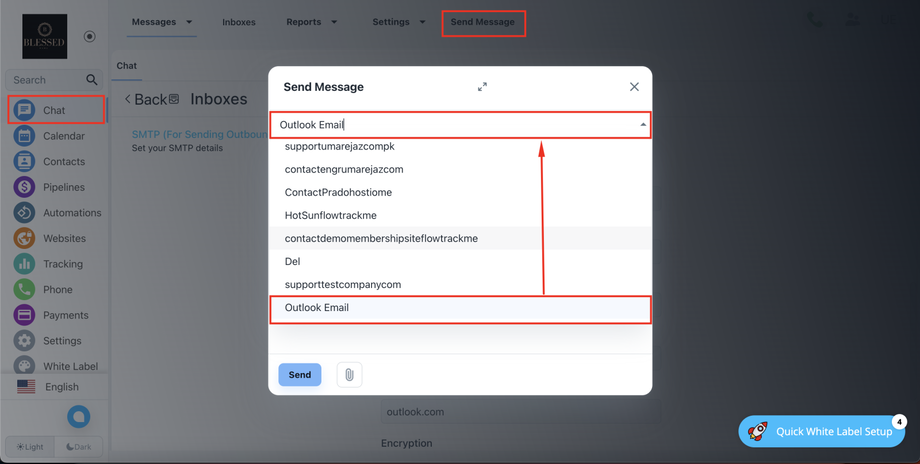Switch to Light theme mode
Viewport: 920px width, 464px height.
[x=30, y=447]
